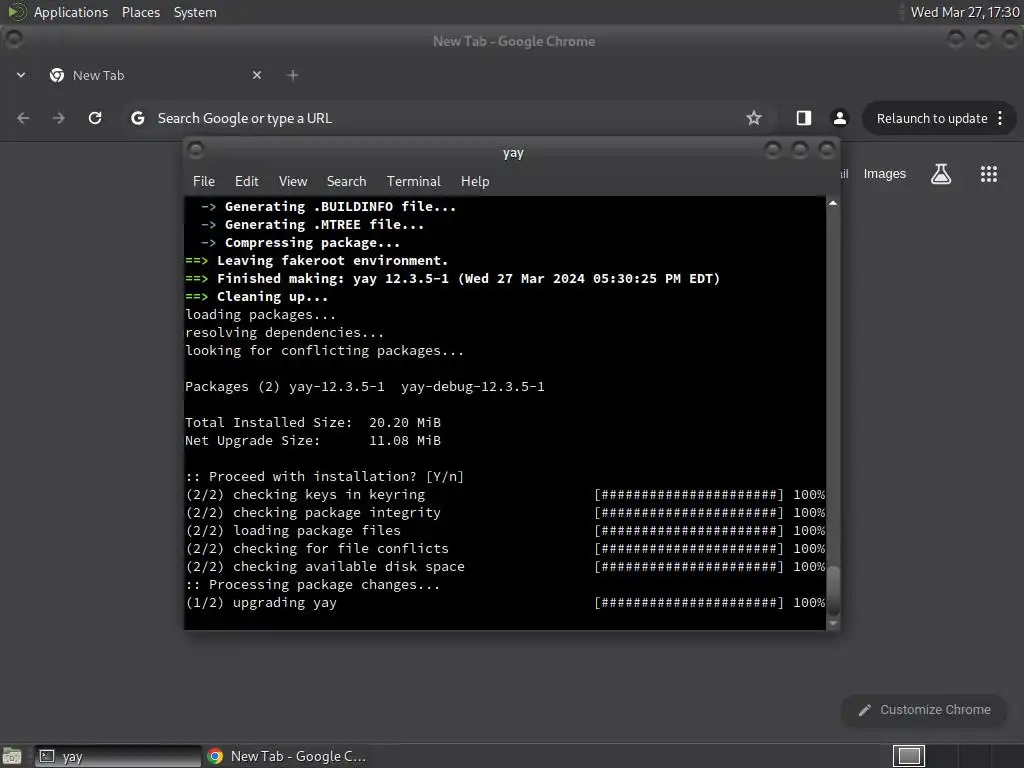
Task: Open Chrome's side panel icon
Action: point(804,118)
